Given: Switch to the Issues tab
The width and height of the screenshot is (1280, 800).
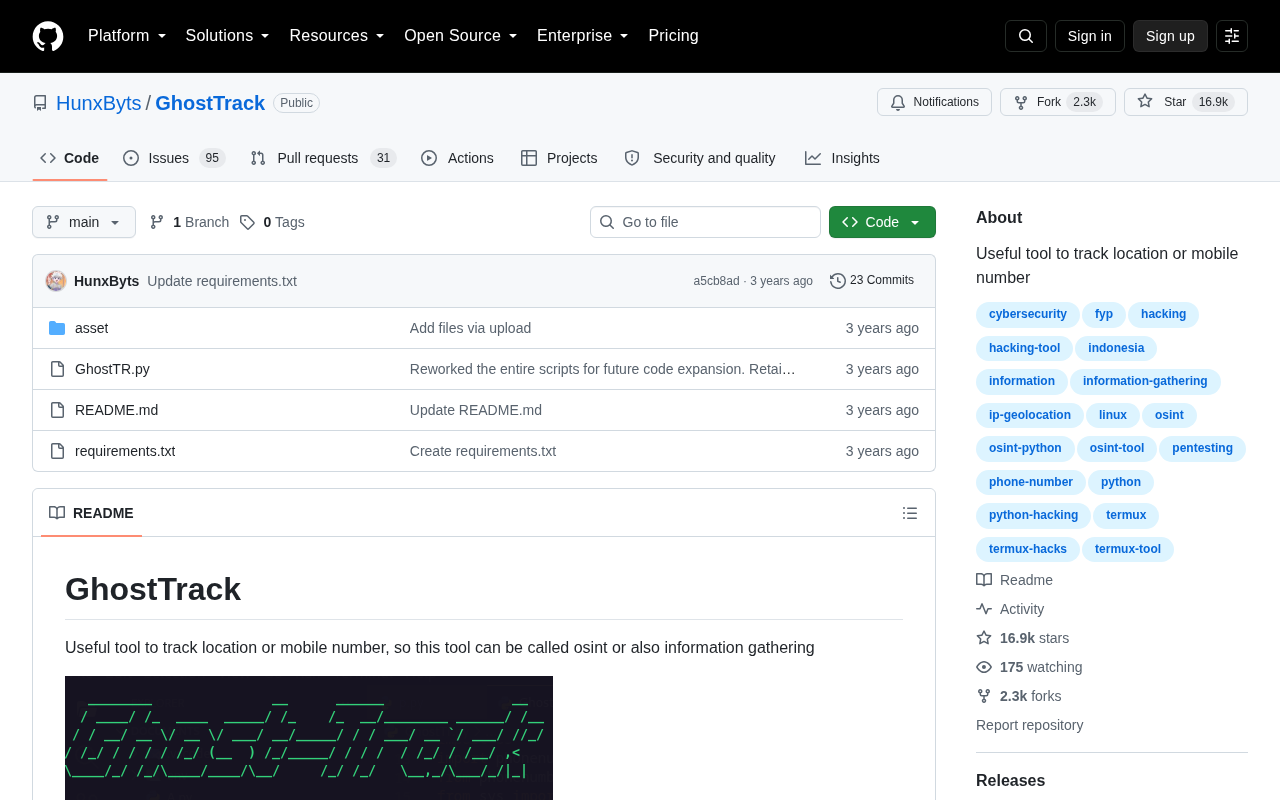Looking at the screenshot, I should pyautogui.click(x=174, y=158).
